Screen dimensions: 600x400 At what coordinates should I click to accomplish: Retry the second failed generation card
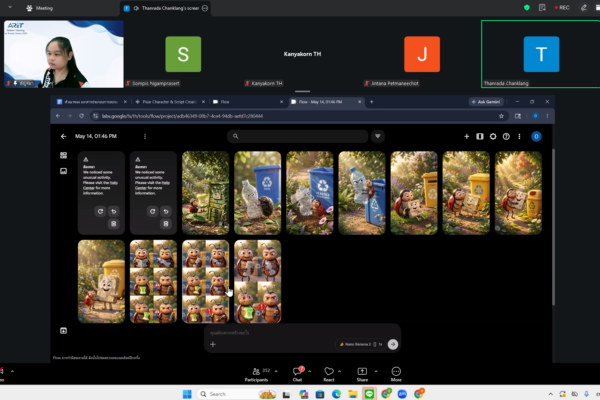tap(152, 211)
